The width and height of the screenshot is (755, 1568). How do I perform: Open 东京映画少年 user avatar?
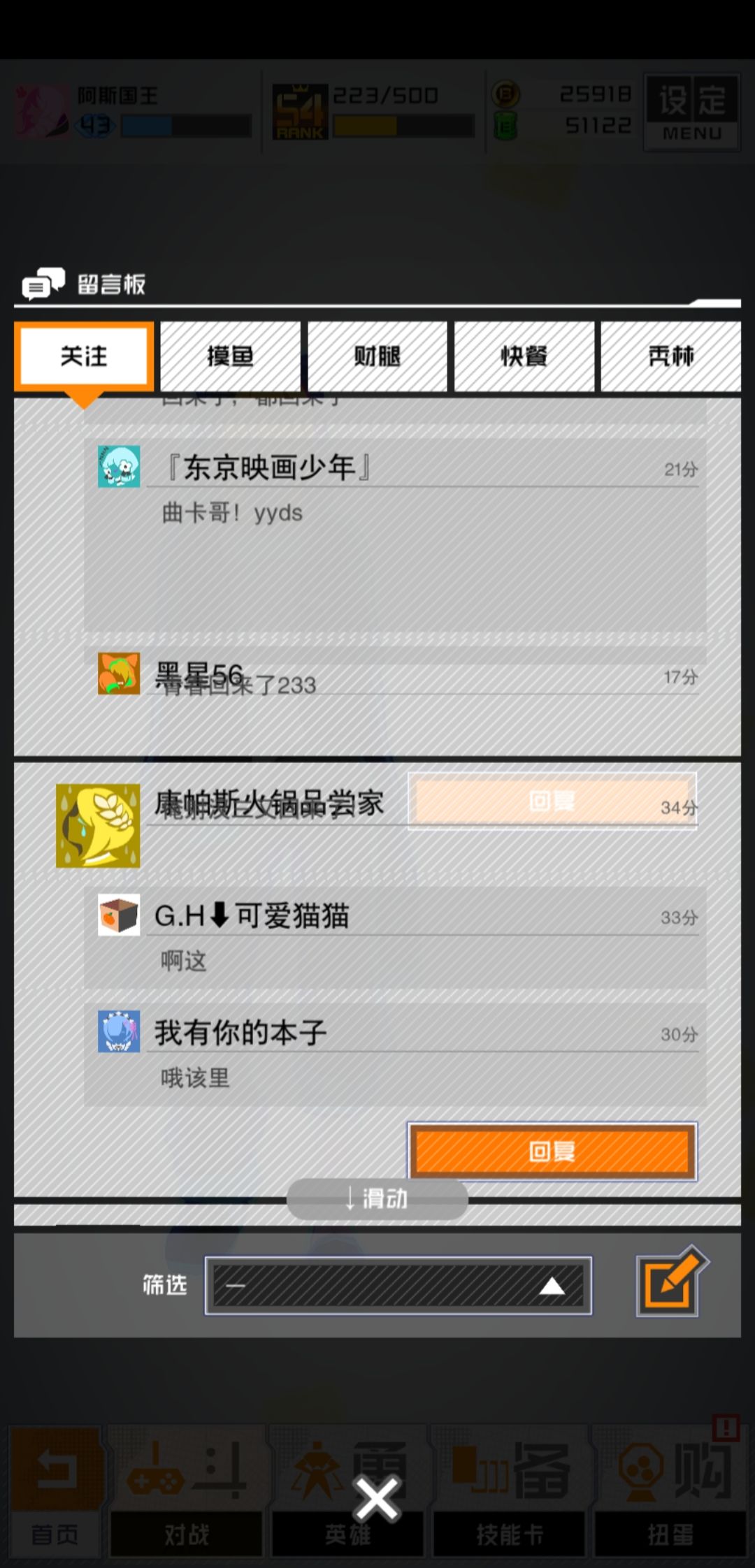119,466
